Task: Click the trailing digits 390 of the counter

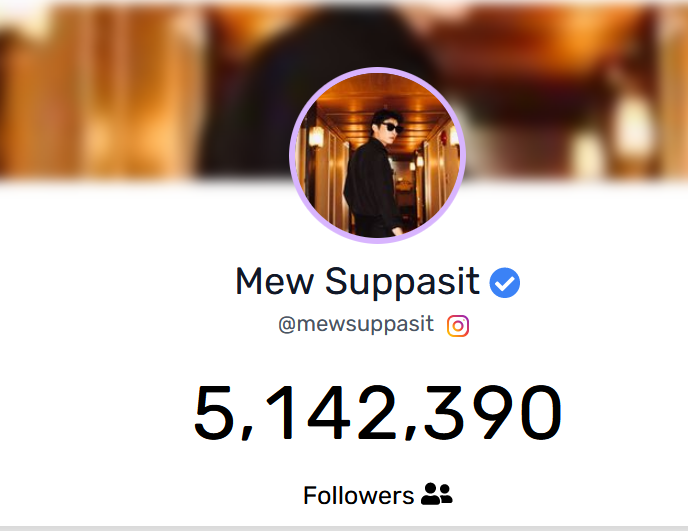Action: tap(493, 412)
